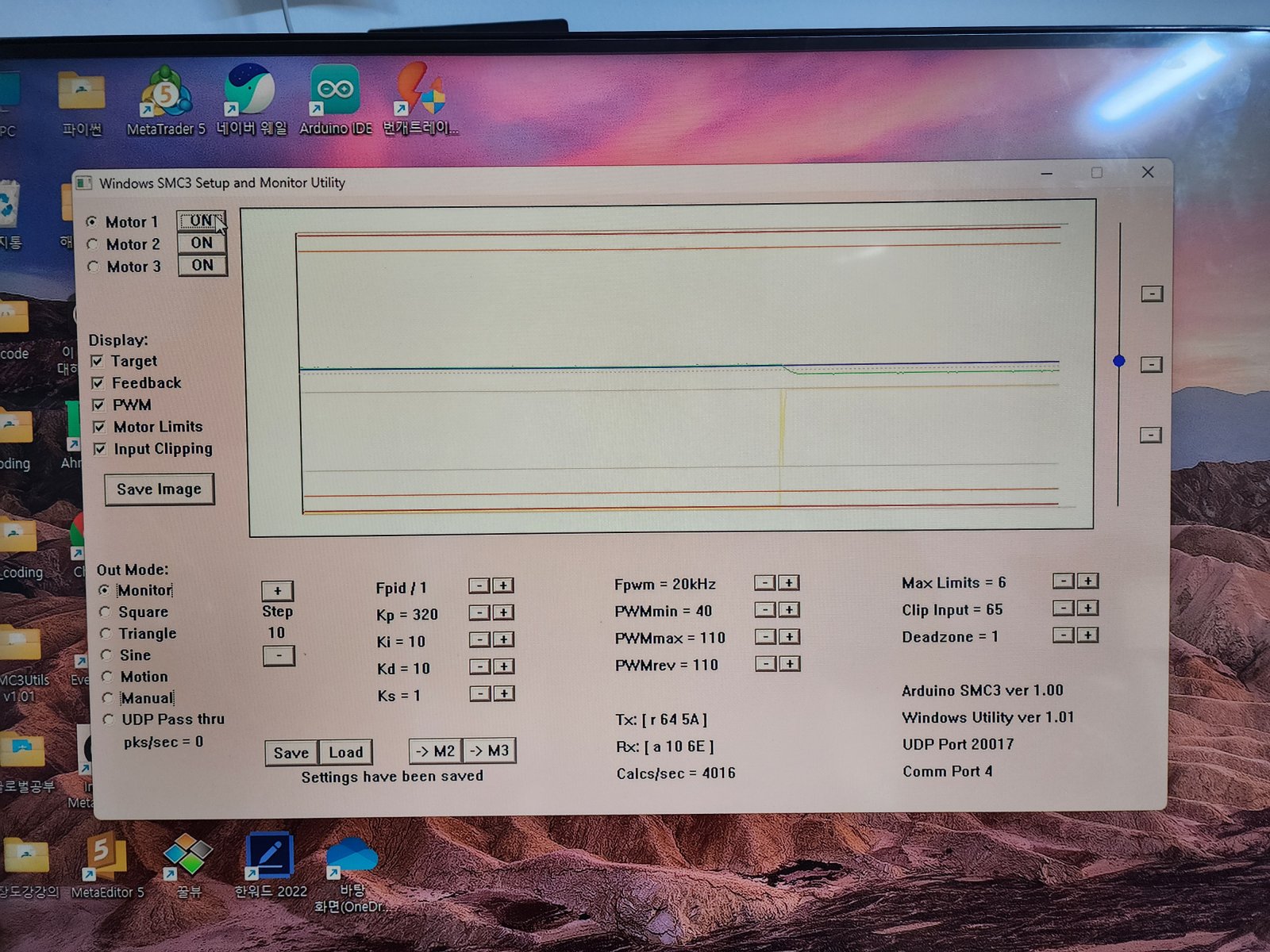Click the Load settings button
The image size is (1270, 952).
pos(345,752)
